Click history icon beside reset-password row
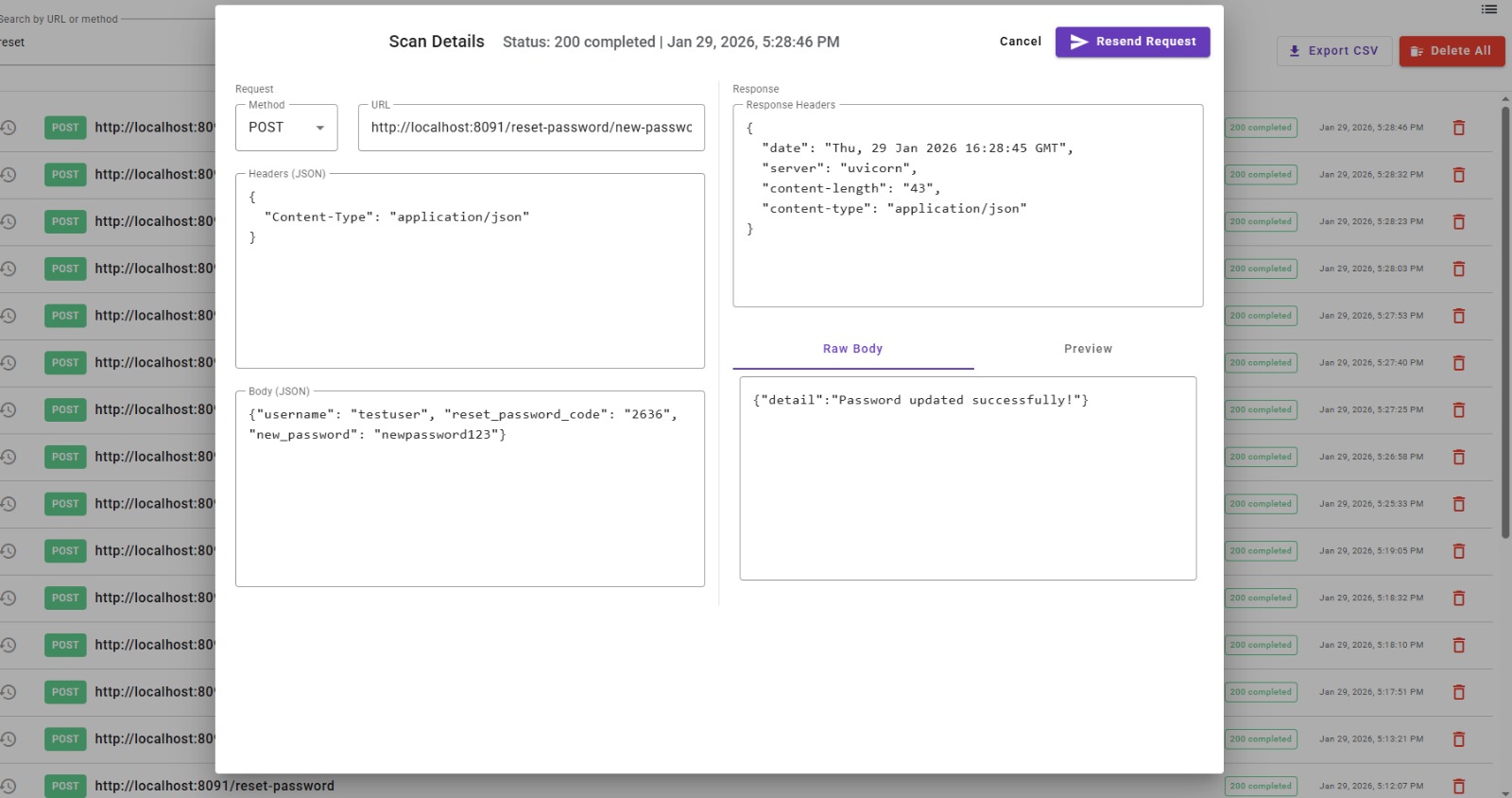Image resolution: width=1512 pixels, height=798 pixels. (9, 787)
